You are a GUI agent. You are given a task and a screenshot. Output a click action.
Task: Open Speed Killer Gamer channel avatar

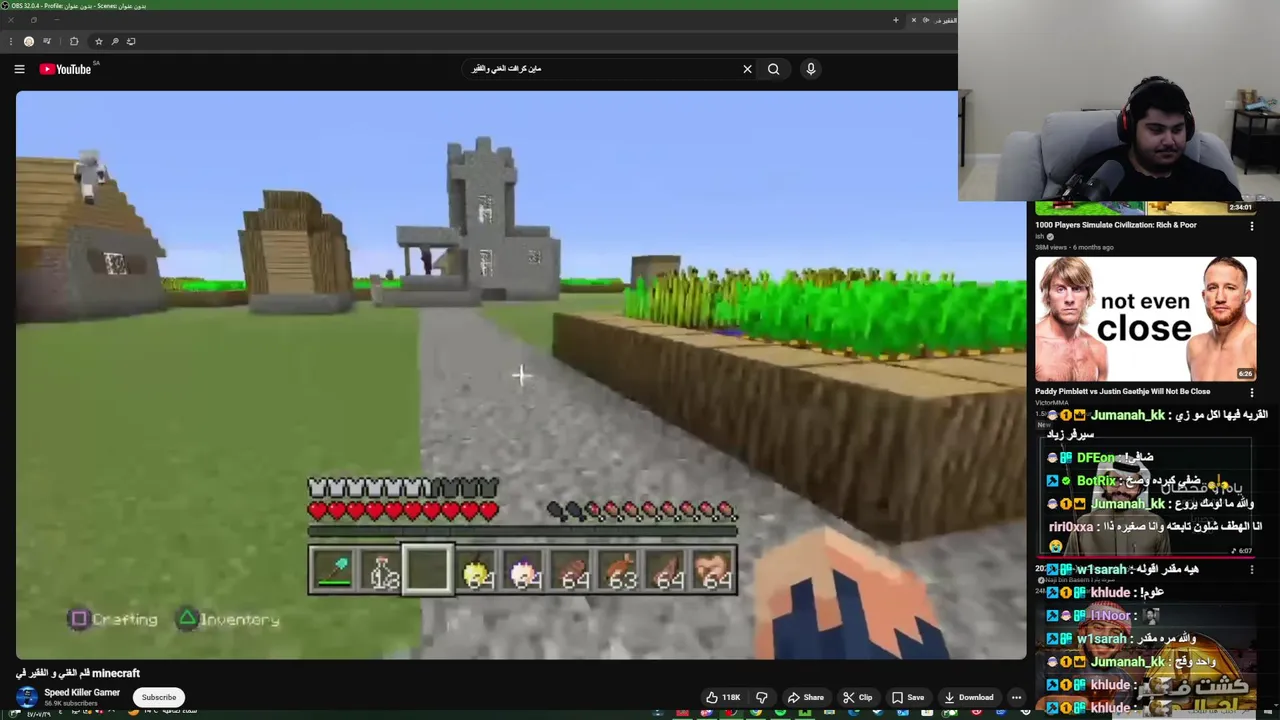27,697
